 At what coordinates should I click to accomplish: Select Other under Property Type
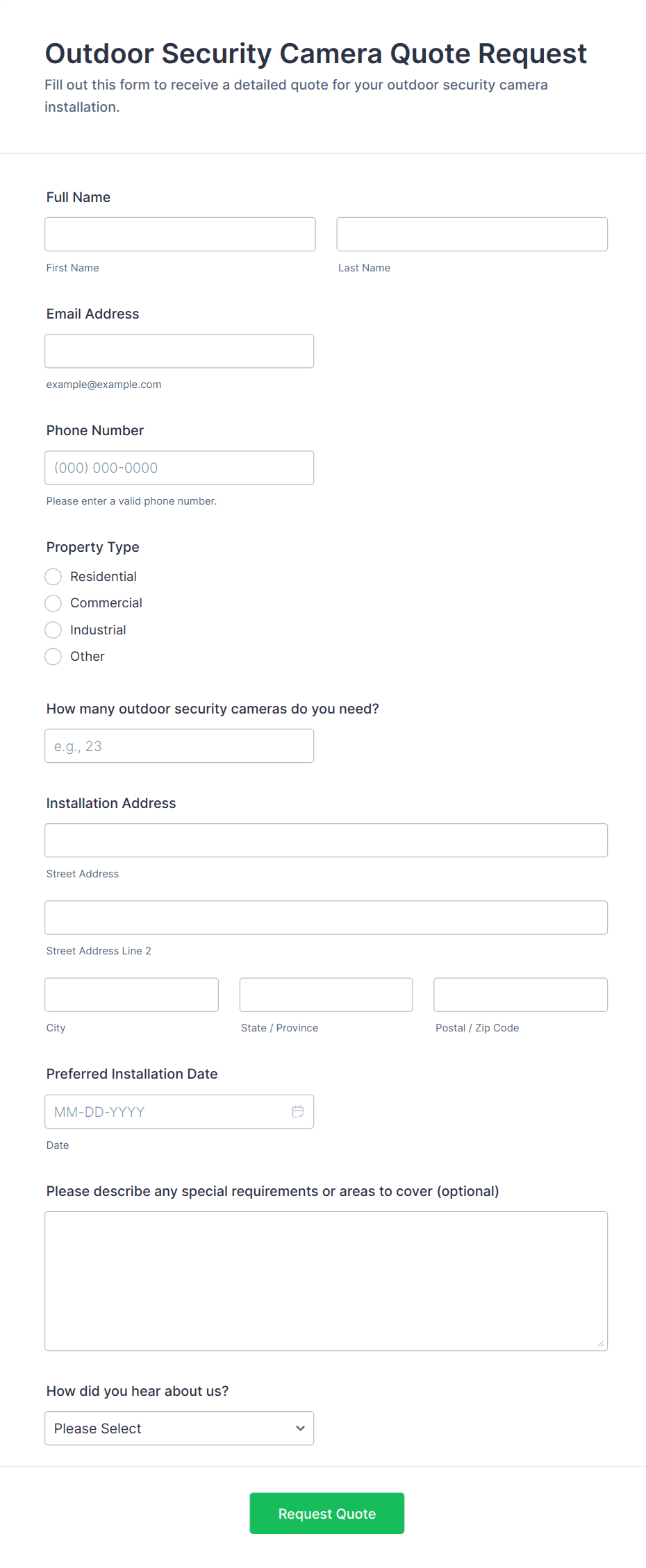53,656
